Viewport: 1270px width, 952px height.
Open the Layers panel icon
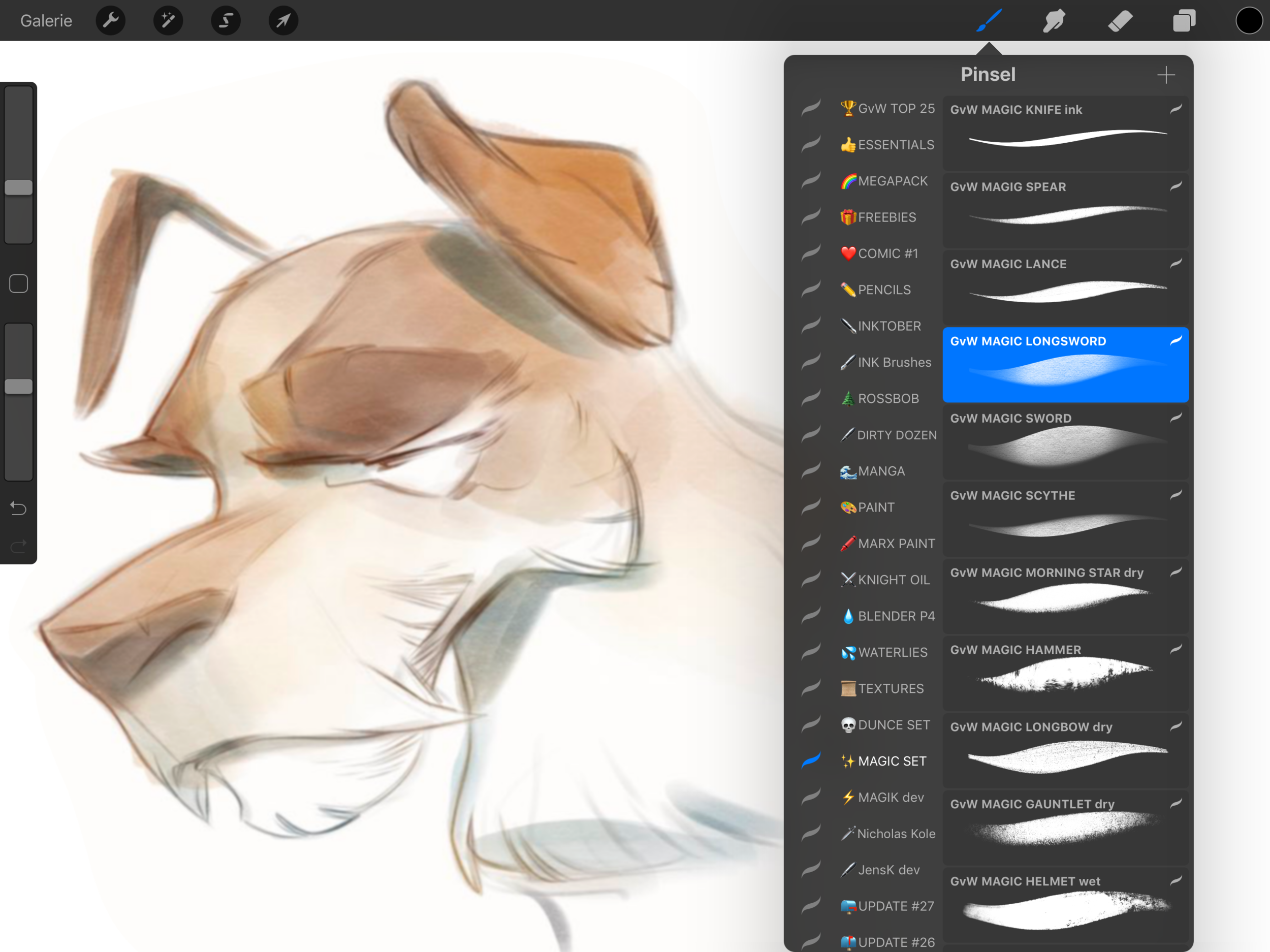click(1184, 21)
